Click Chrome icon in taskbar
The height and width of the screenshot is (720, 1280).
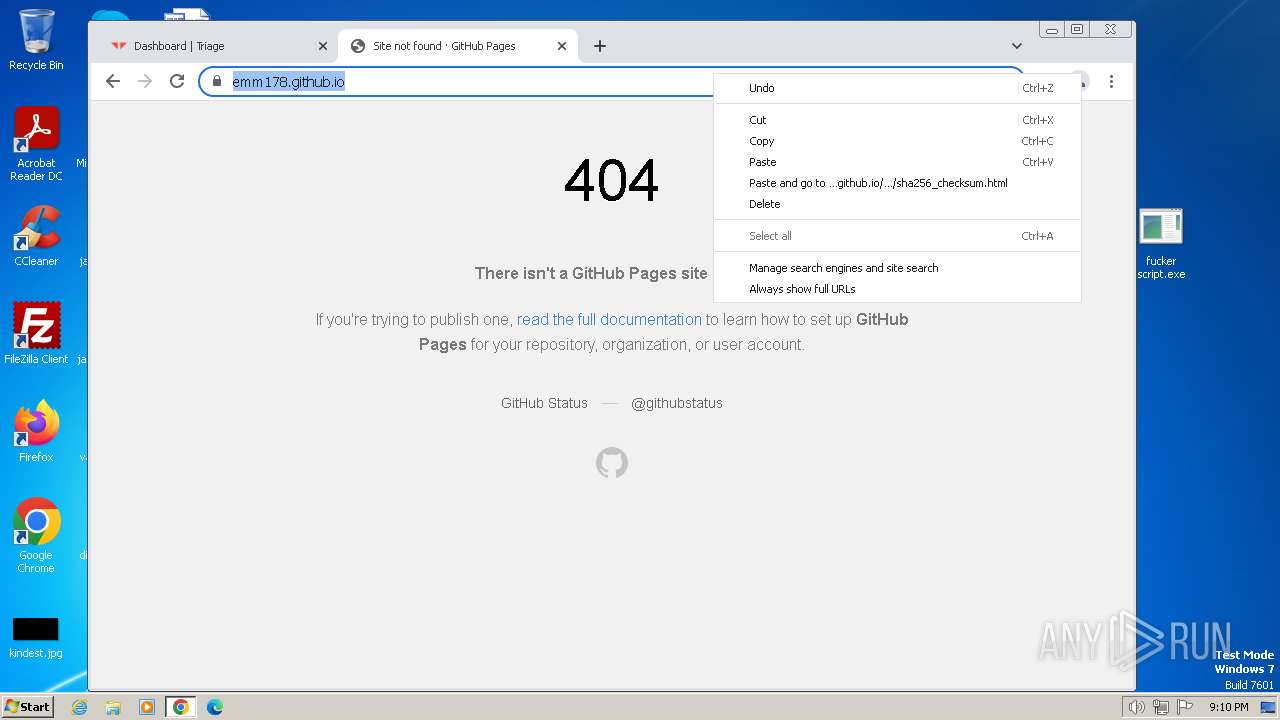[181, 707]
